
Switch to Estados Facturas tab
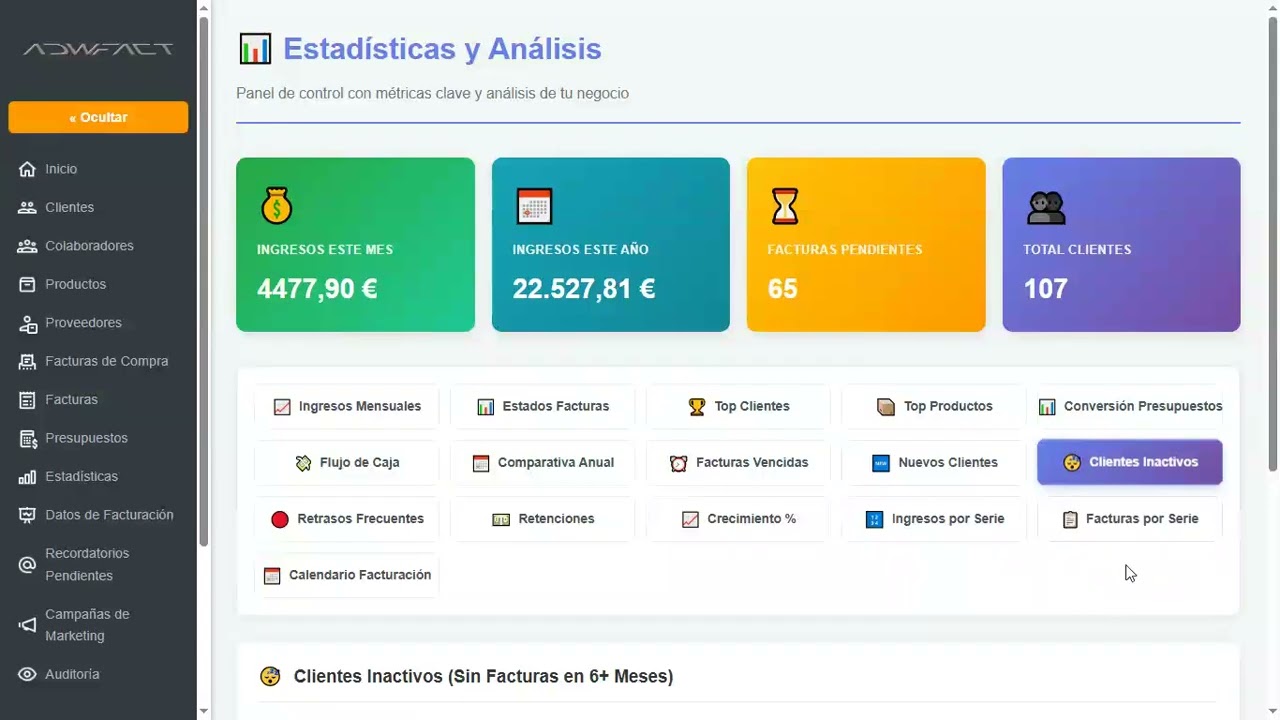pos(542,407)
